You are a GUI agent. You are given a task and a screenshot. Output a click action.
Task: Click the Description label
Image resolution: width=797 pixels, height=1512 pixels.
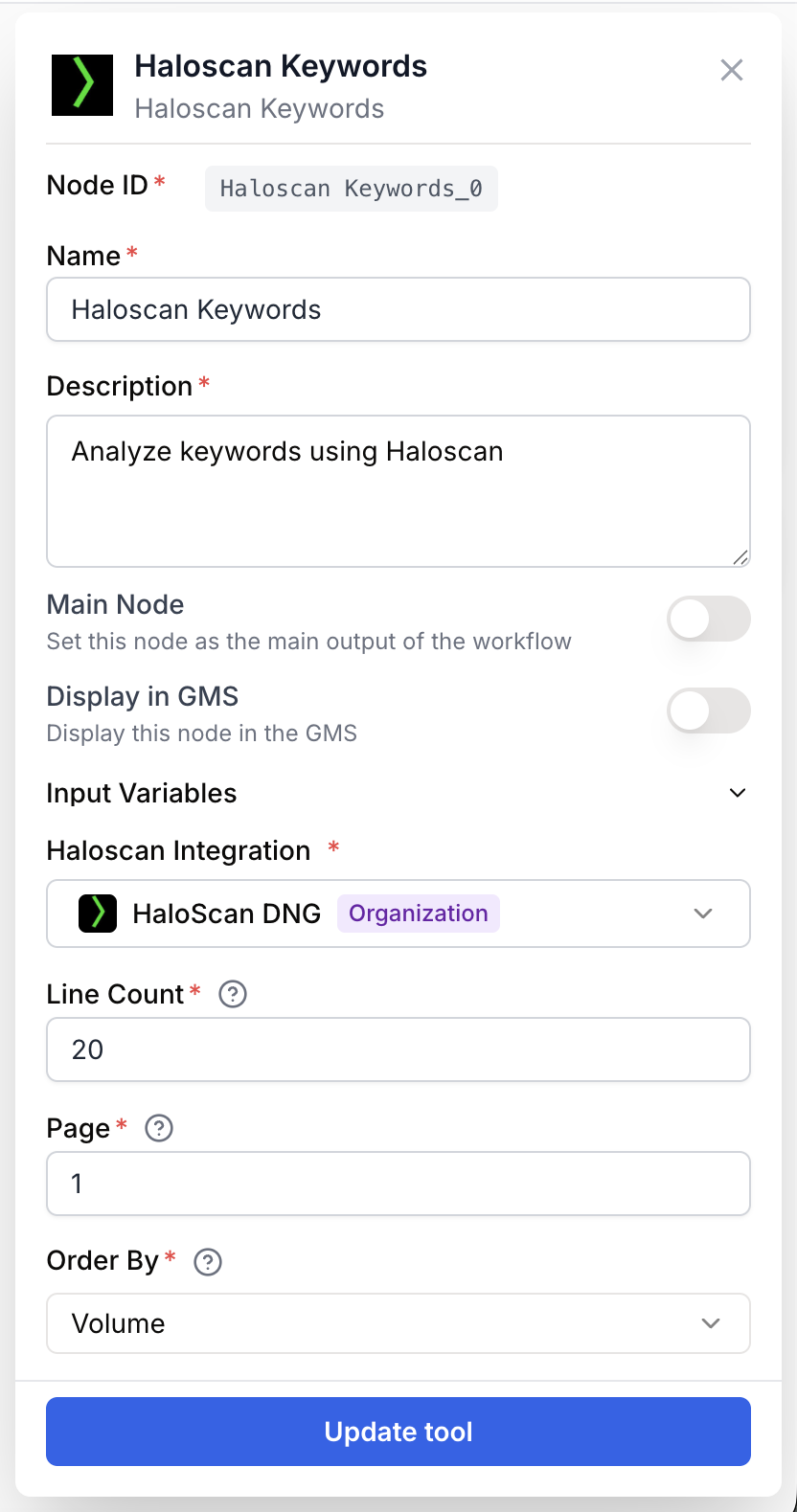point(120,386)
